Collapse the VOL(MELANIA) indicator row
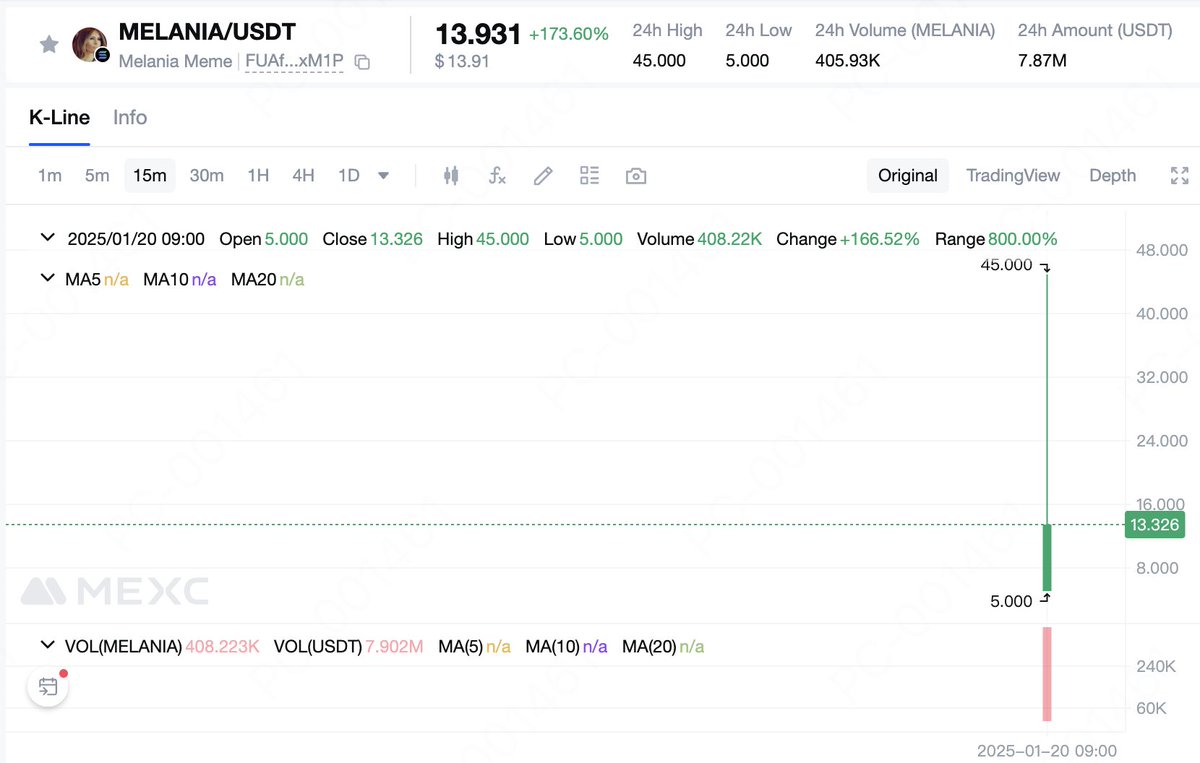The image size is (1200, 763). pyautogui.click(x=47, y=645)
